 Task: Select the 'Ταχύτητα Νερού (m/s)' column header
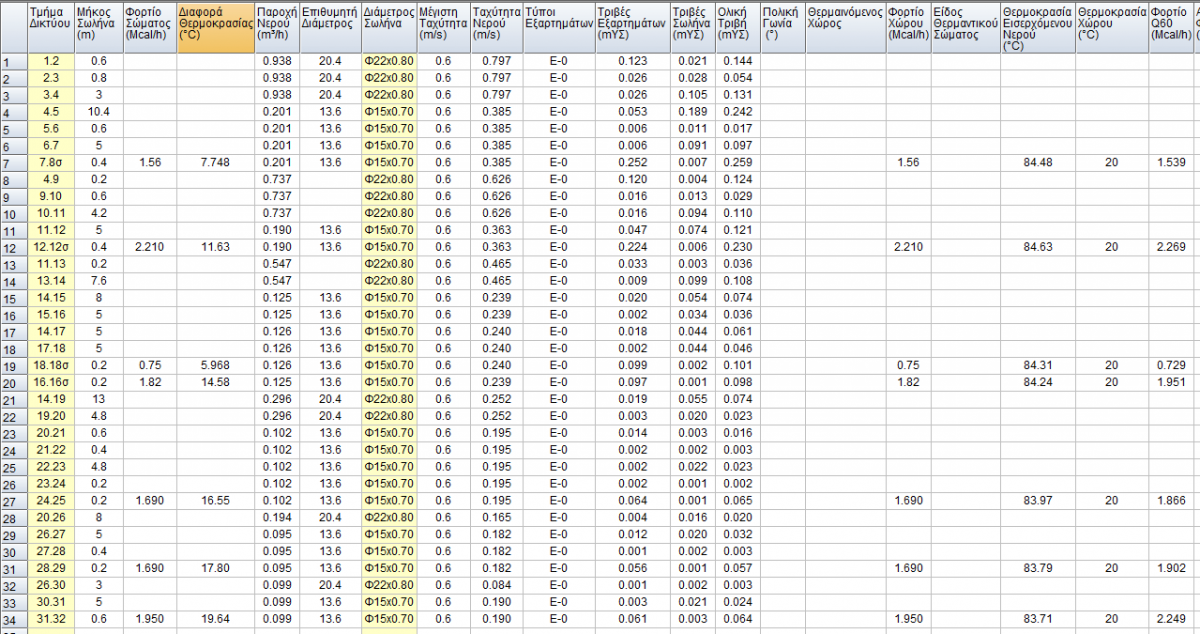click(496, 27)
